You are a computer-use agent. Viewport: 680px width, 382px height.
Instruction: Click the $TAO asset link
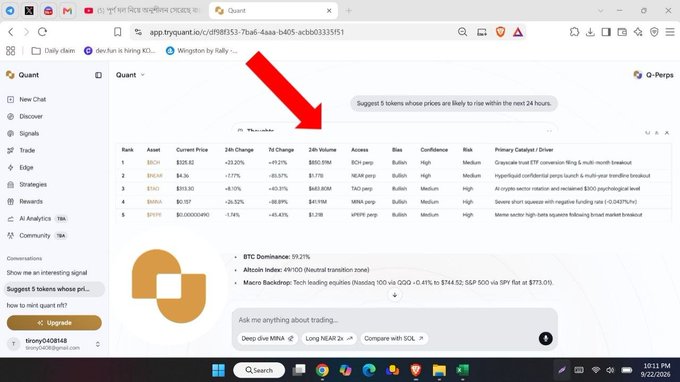click(153, 189)
